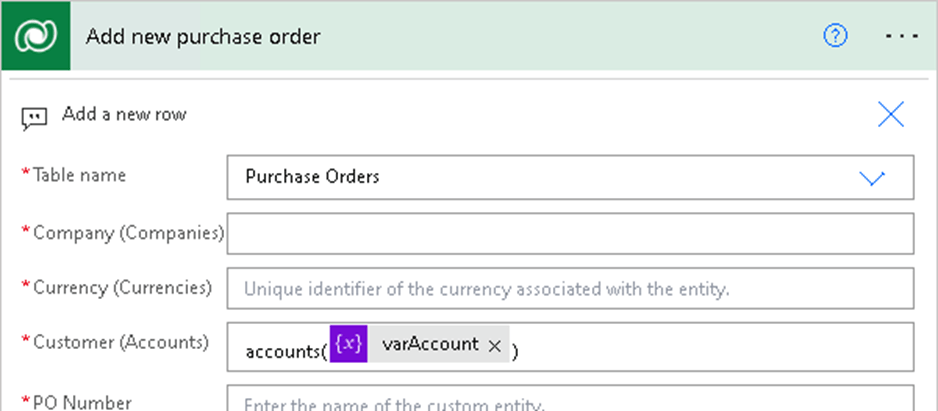Focus the Currency (Currencies) input field
This screenshot has width=938, height=411.
(570, 290)
